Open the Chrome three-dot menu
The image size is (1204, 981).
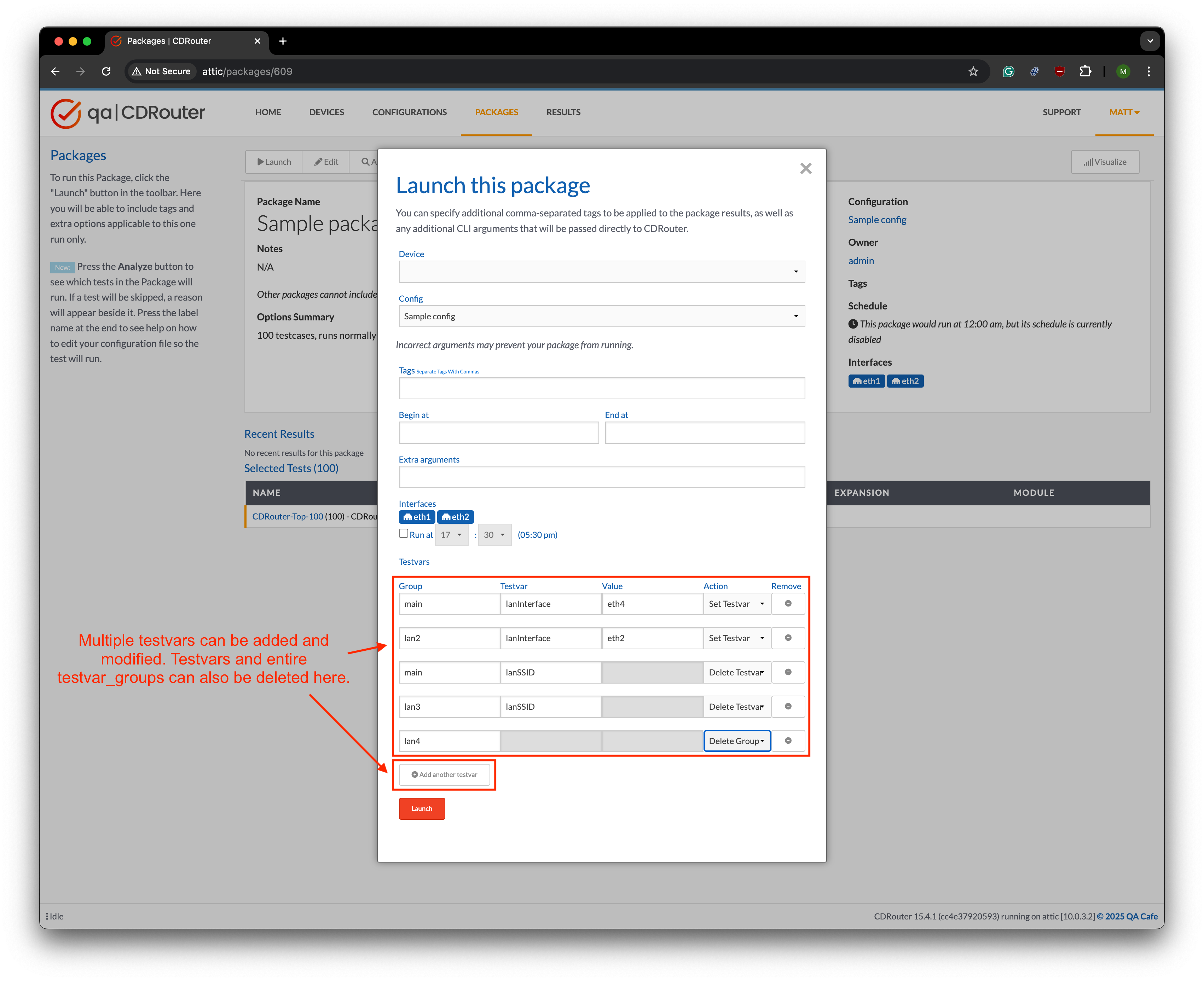point(1148,71)
